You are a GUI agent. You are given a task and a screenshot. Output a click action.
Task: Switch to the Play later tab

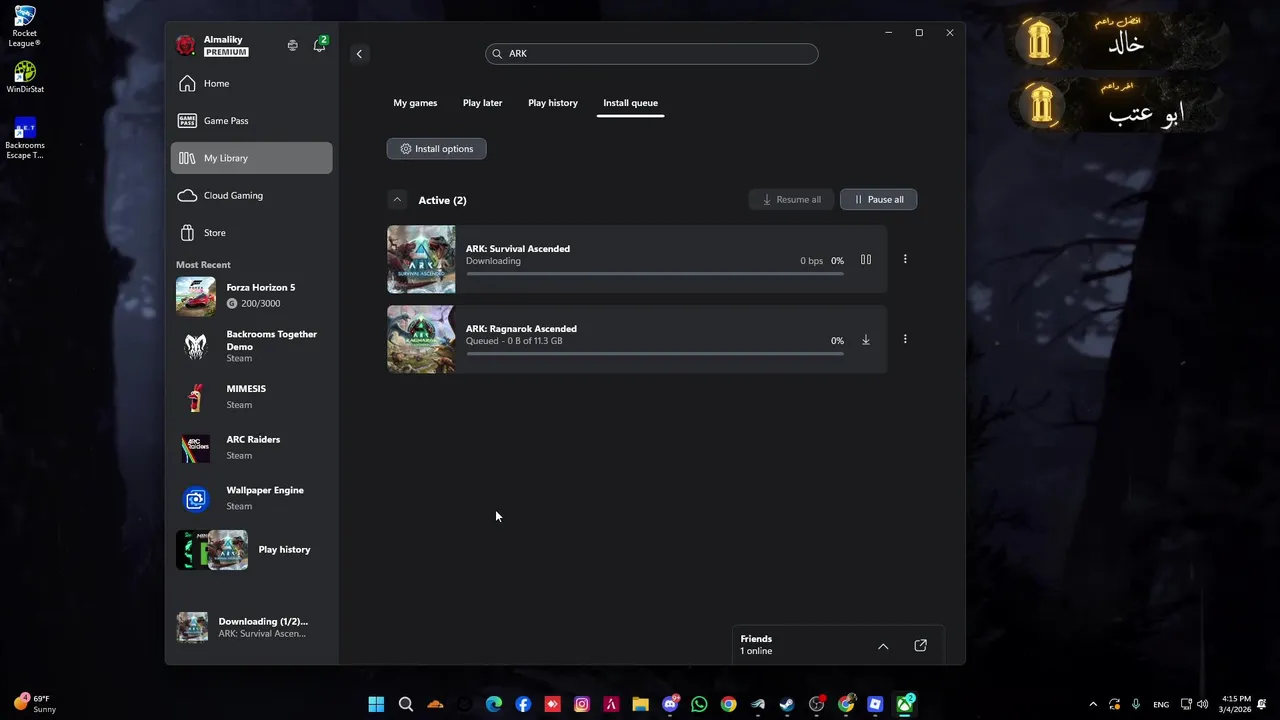click(x=482, y=103)
